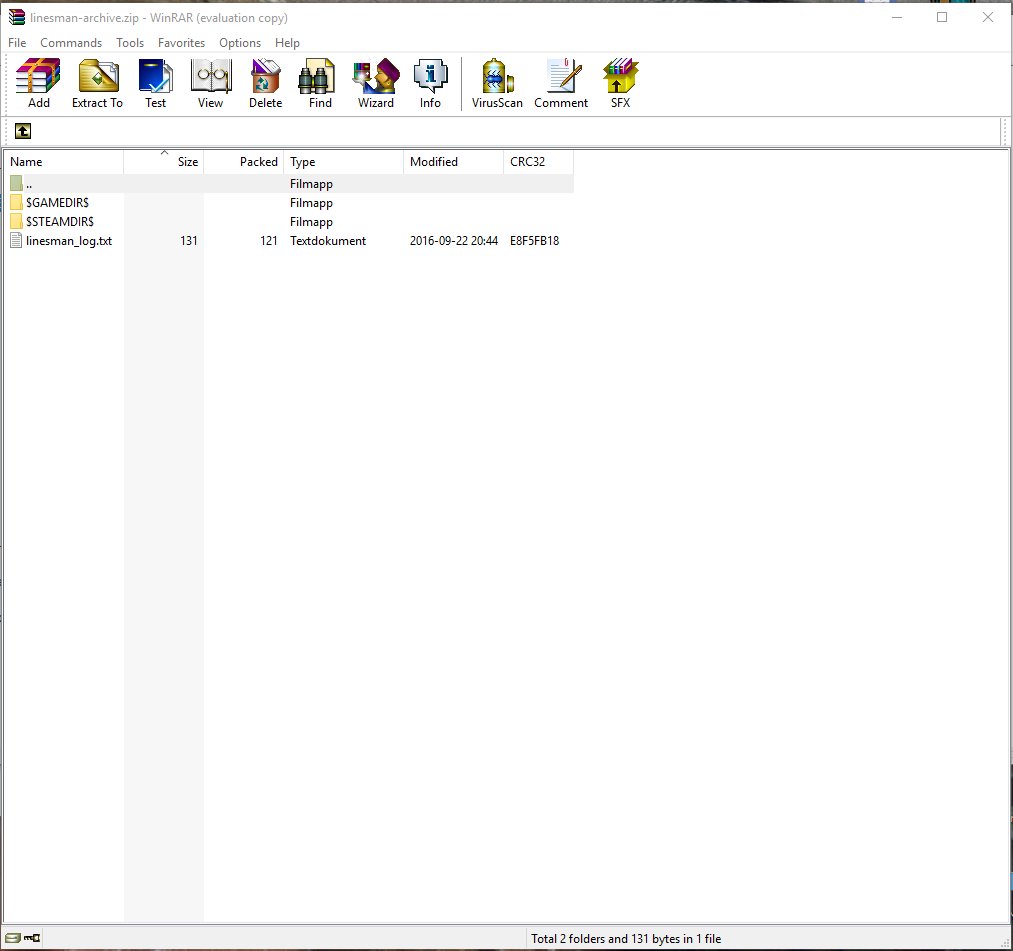Maximize the WinRAR window
Screen dimensions: 1013x951
tap(942, 17)
